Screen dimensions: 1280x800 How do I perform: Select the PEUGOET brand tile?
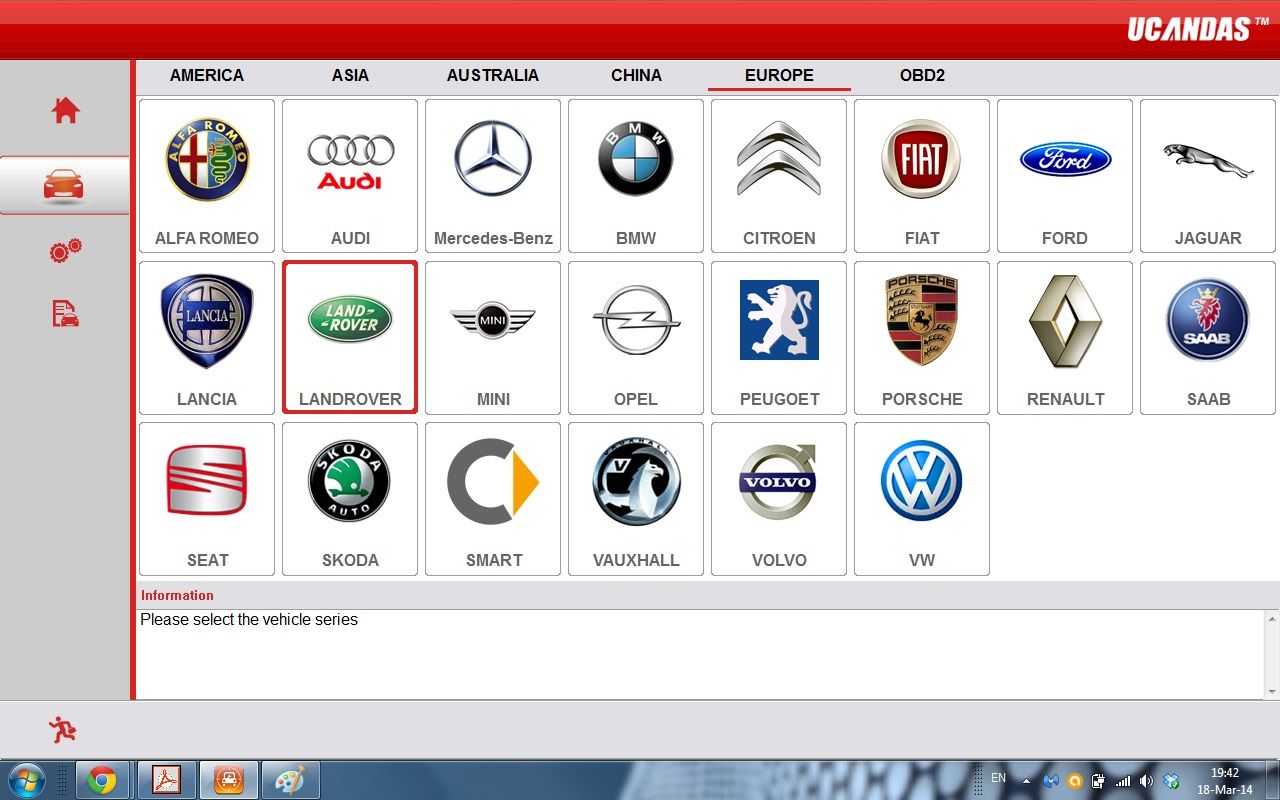click(779, 338)
